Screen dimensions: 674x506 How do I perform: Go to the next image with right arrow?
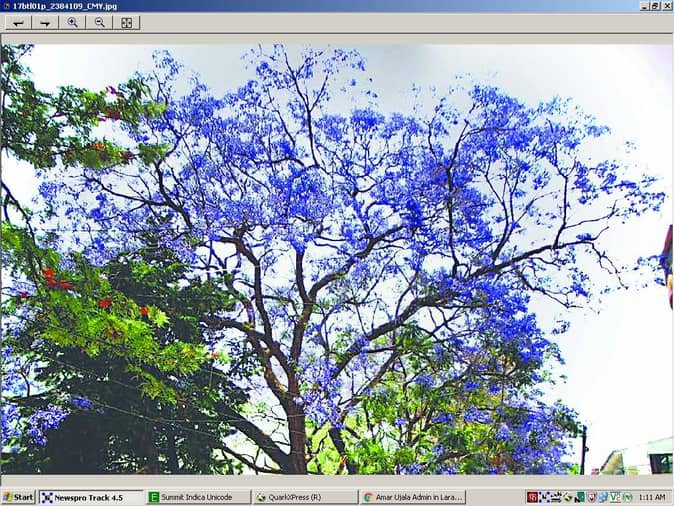click(x=45, y=22)
